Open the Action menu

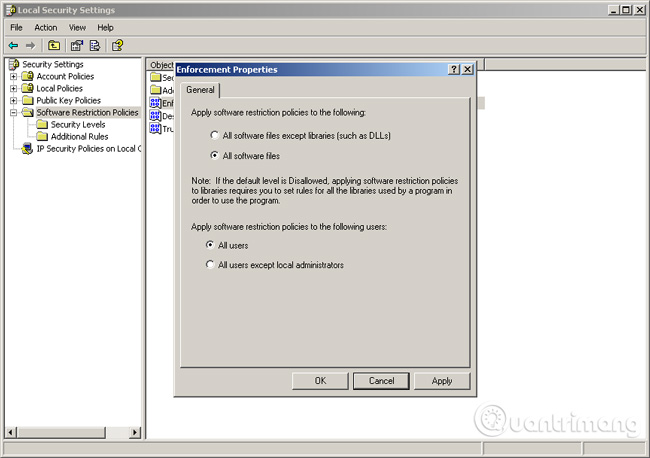click(x=46, y=27)
